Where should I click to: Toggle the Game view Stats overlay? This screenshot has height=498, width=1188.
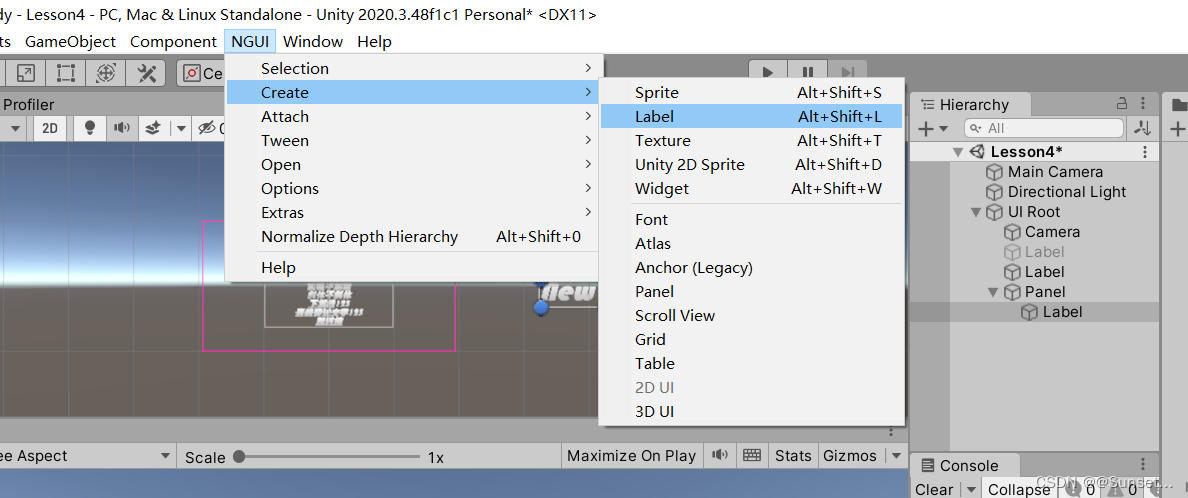coord(793,456)
